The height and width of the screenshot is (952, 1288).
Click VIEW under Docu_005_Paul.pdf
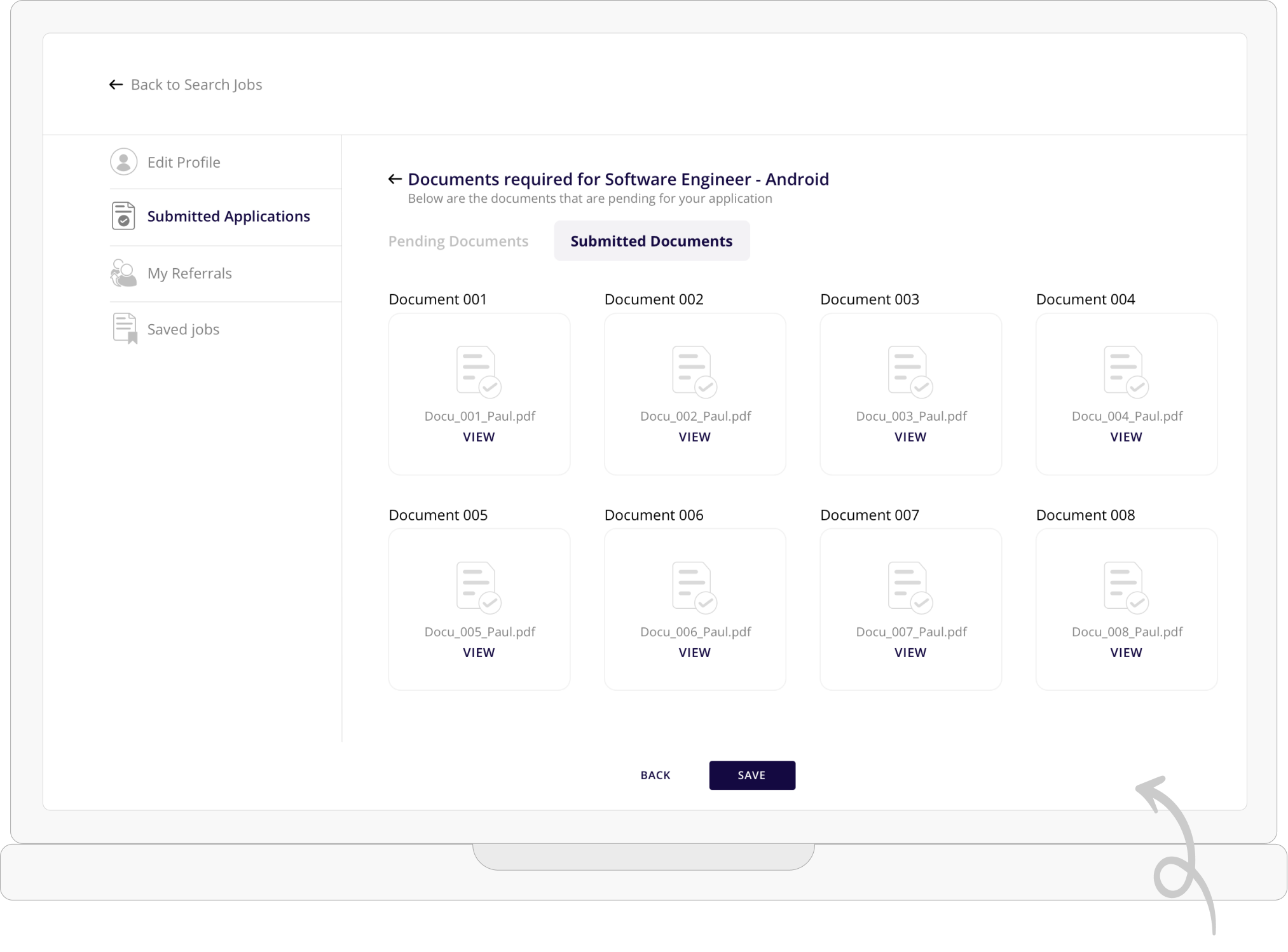click(479, 653)
